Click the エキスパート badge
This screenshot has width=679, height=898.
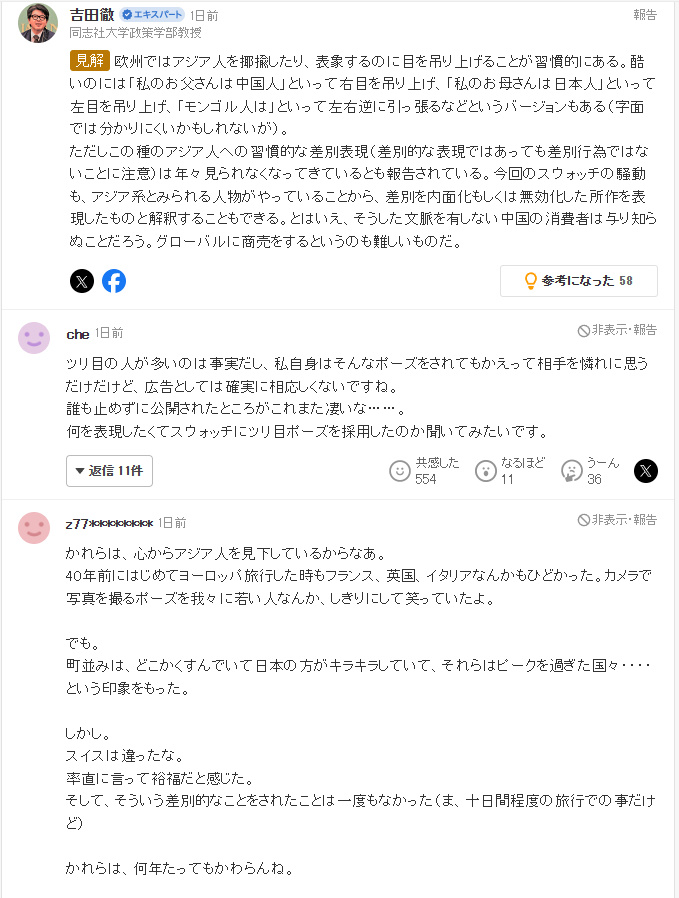[153, 16]
